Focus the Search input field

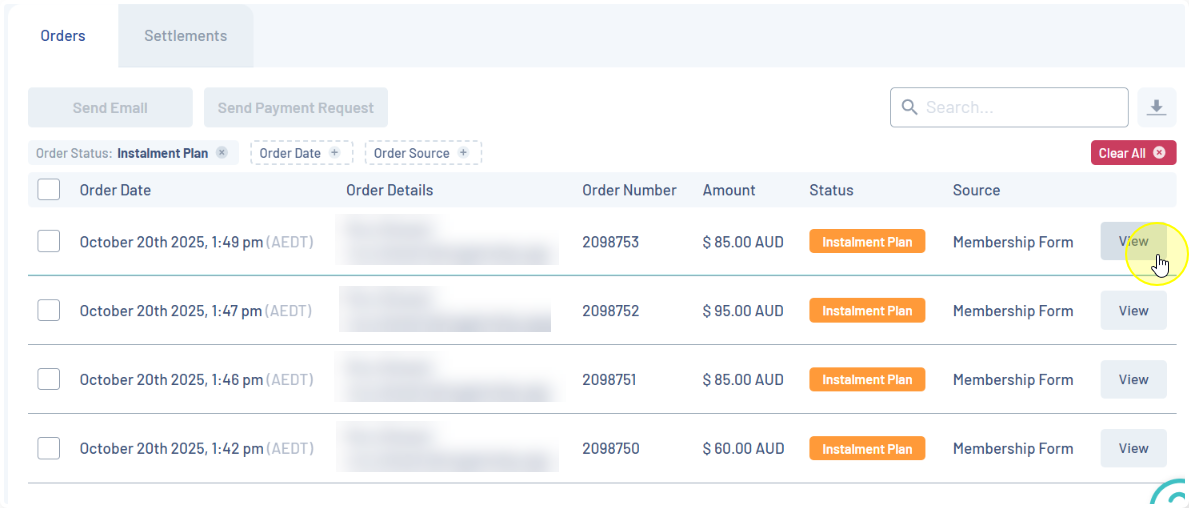[1009, 108]
